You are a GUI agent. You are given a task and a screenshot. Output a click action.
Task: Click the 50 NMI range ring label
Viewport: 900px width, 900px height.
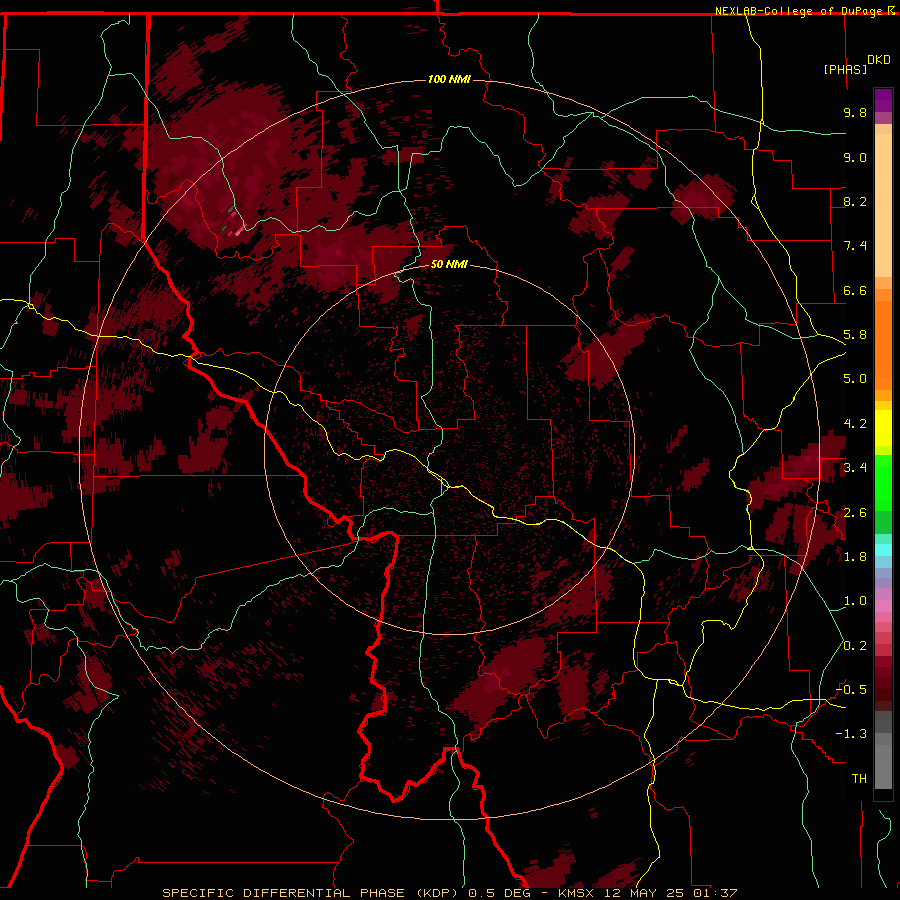[449, 264]
